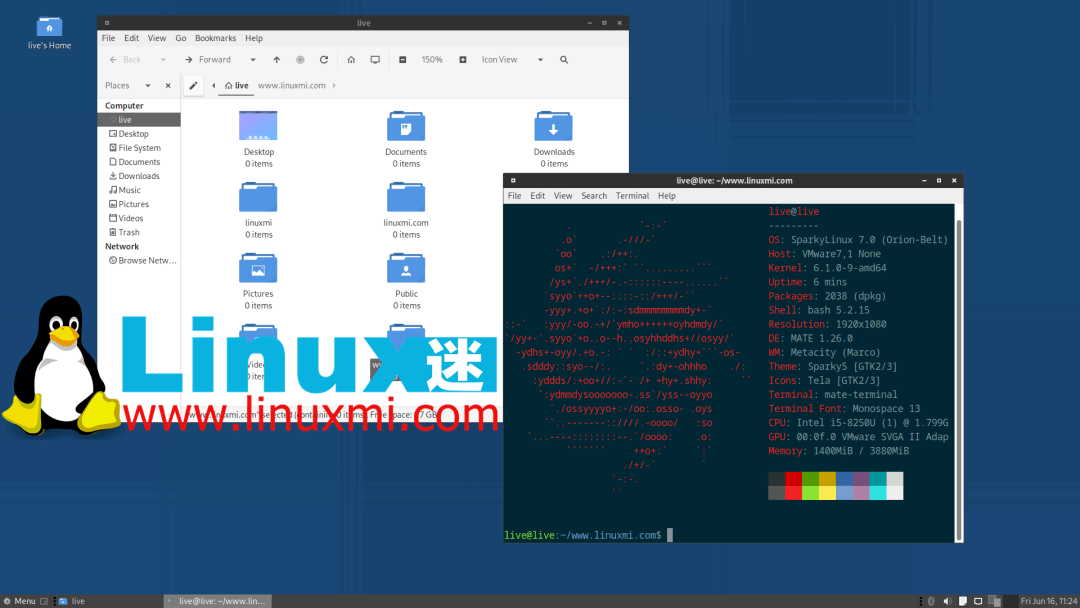The width and height of the screenshot is (1080, 608).
Task: Open terminal Search menu
Action: (594, 196)
